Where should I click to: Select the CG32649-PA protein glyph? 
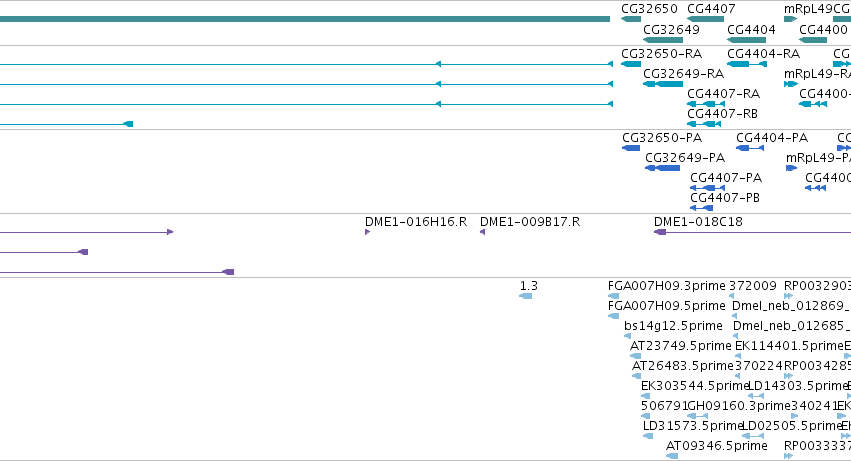662,168
